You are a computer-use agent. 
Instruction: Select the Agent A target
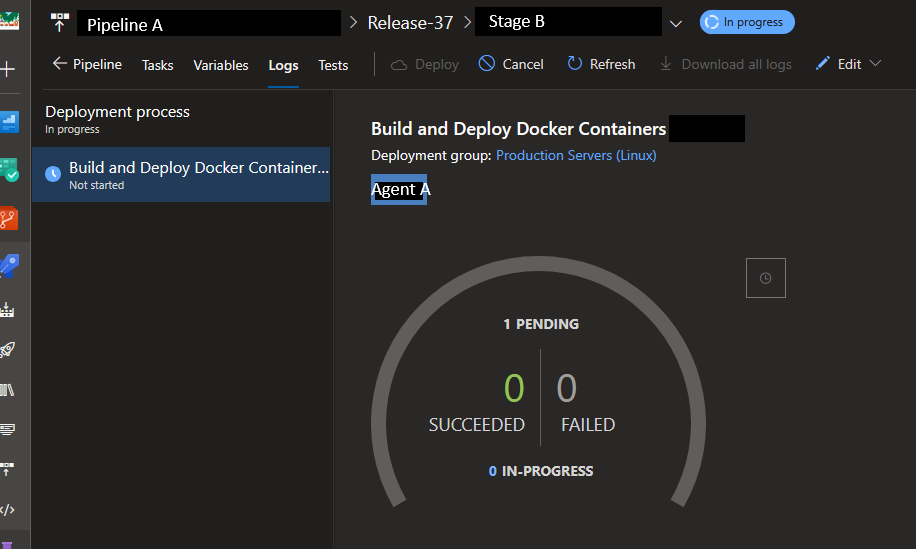(x=400, y=189)
